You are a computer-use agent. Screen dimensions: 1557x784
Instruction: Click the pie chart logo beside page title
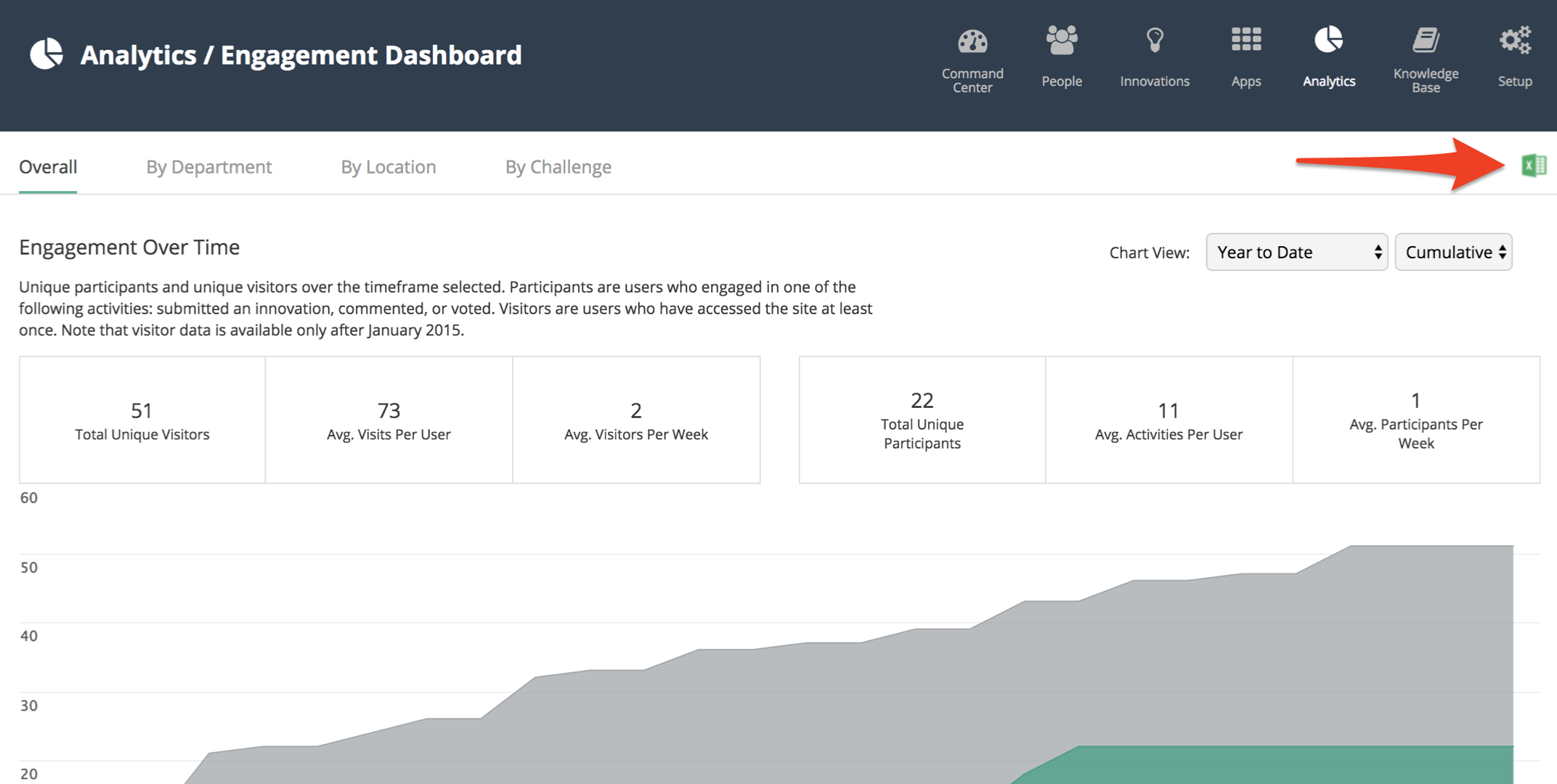[x=46, y=54]
